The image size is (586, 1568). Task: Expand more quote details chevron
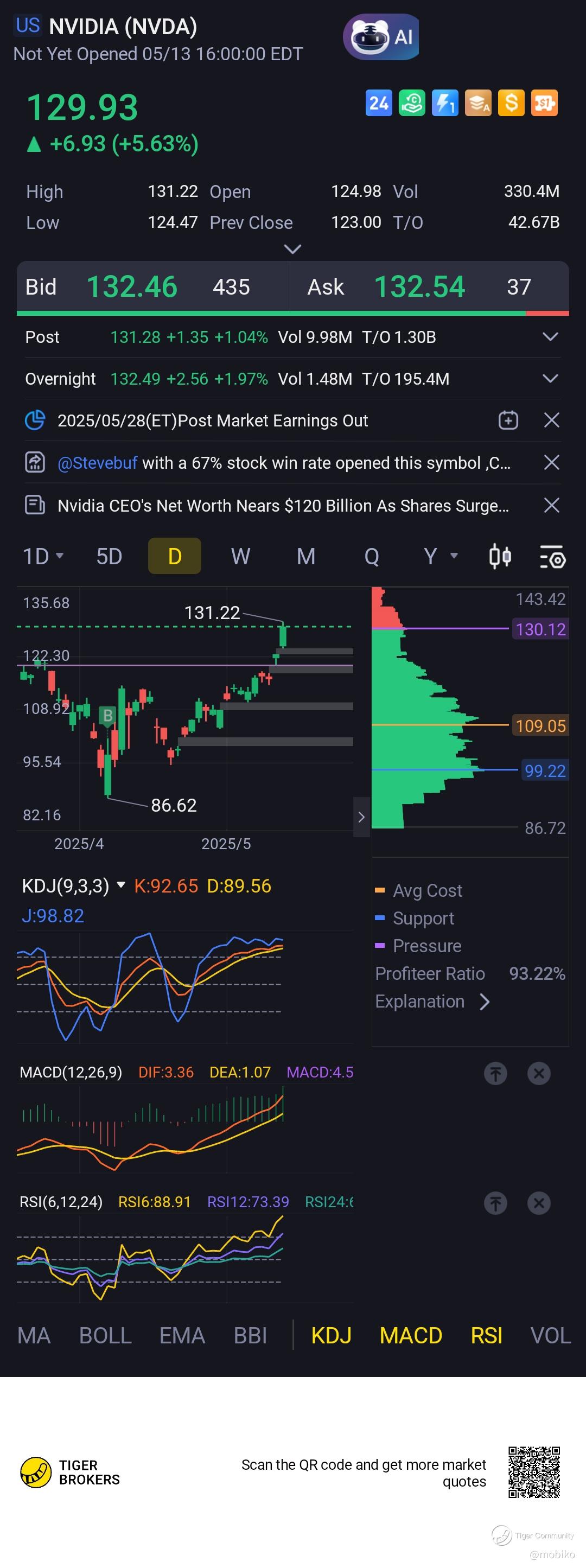coord(292,249)
